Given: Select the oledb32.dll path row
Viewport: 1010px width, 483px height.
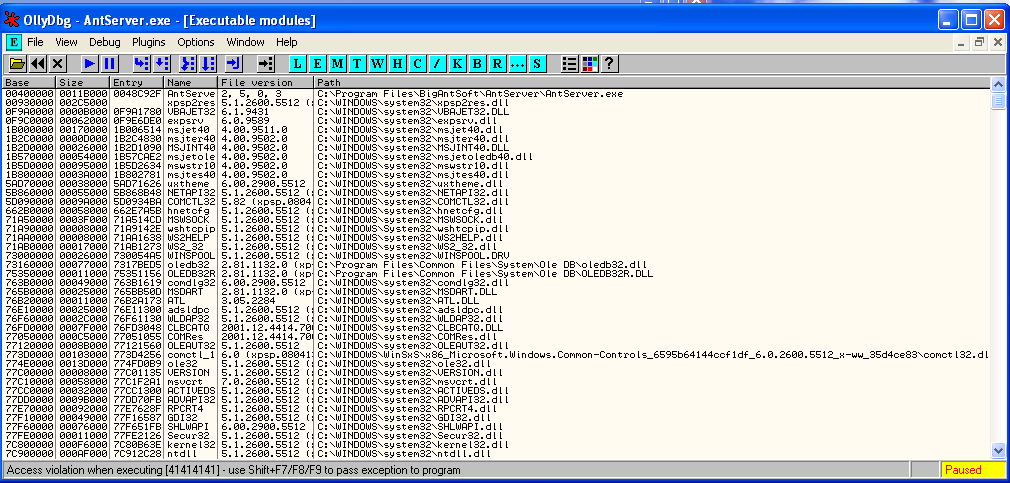Looking at the screenshot, I should [481, 265].
